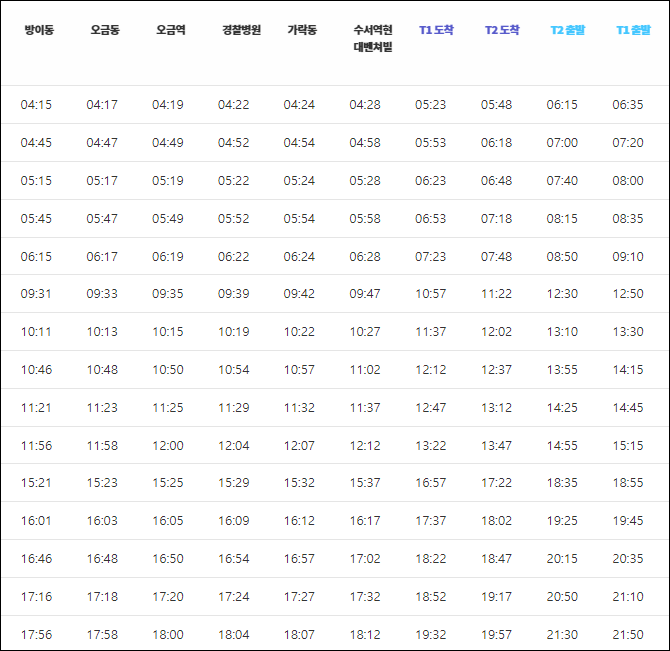
Task: Click the 08:00 T1 출발 time
Action: 628,181
